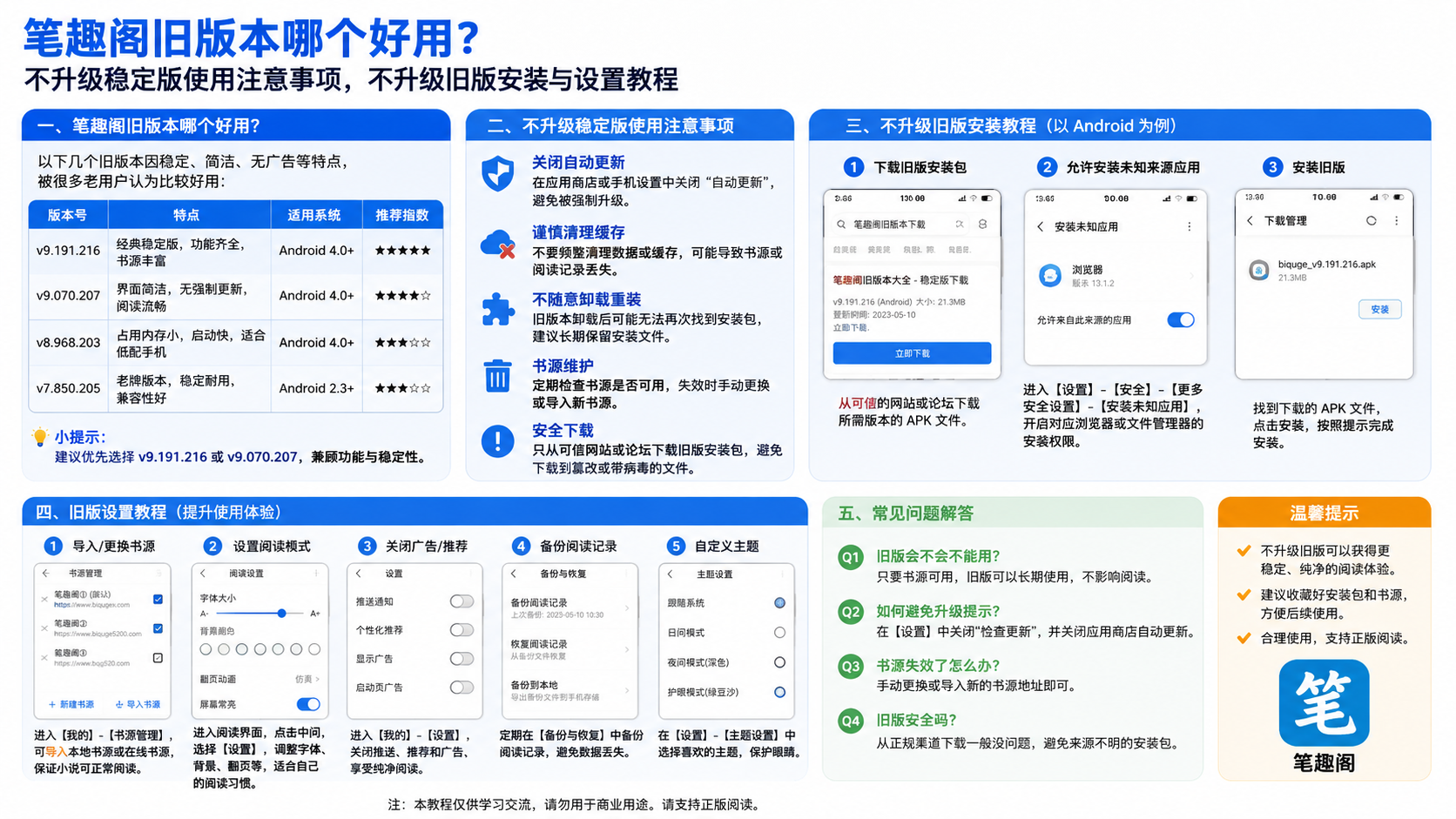This screenshot has width=1456, height=819.
Task: Click the A+ font increase label
Action: pos(315,614)
